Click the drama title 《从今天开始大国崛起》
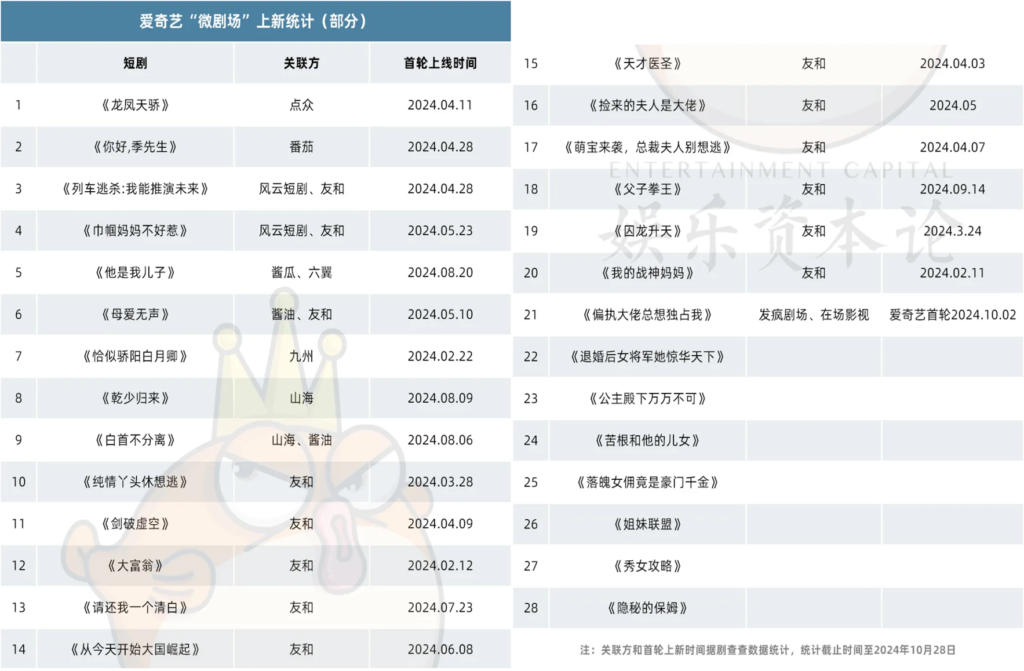 135,649
